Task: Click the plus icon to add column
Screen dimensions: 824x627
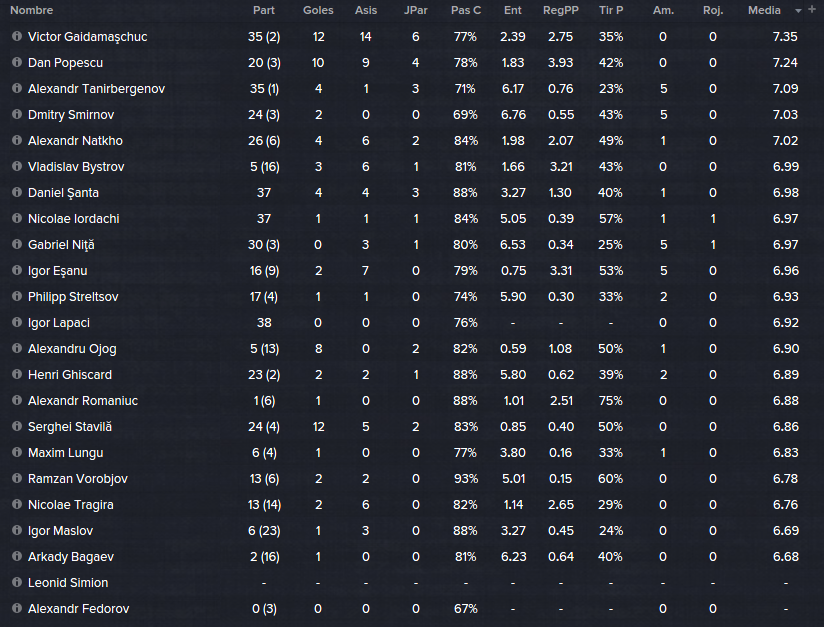Action: [x=812, y=10]
